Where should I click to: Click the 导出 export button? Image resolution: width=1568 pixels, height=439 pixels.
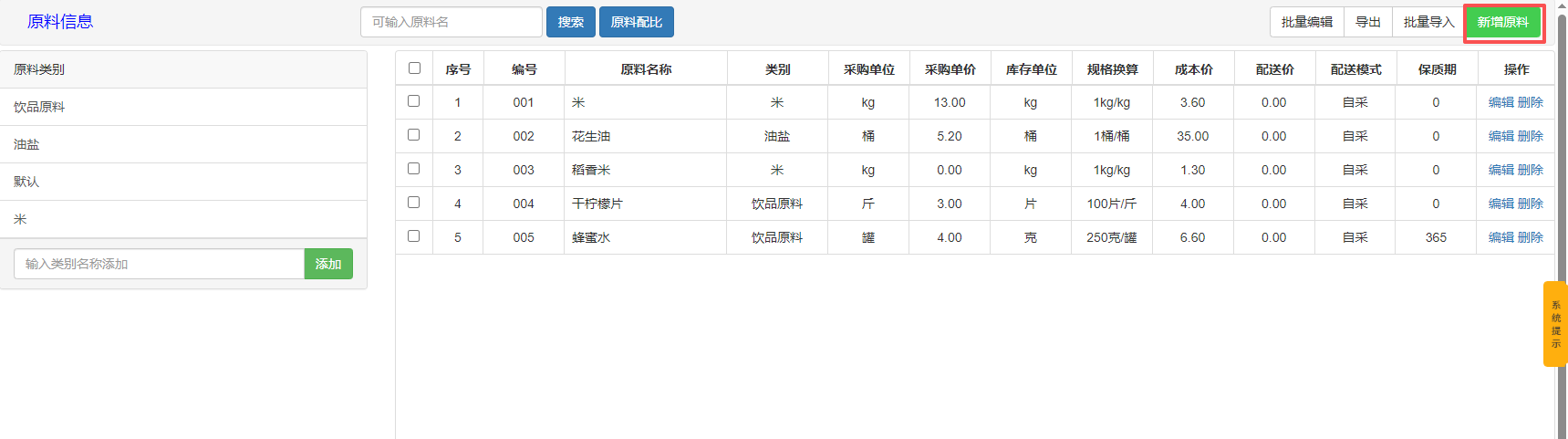click(1367, 22)
